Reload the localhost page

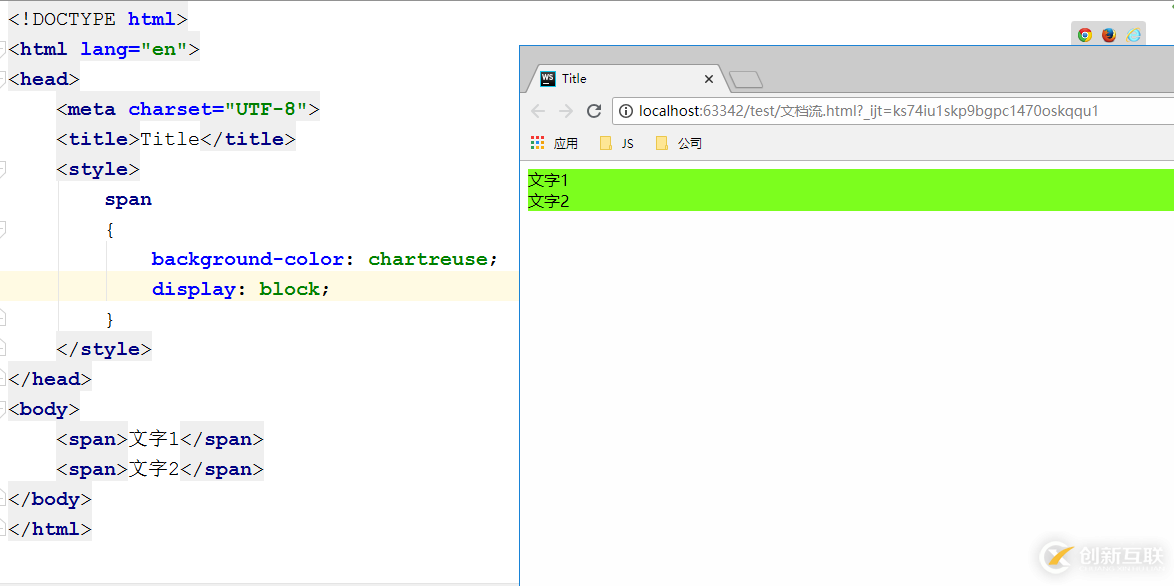594,112
